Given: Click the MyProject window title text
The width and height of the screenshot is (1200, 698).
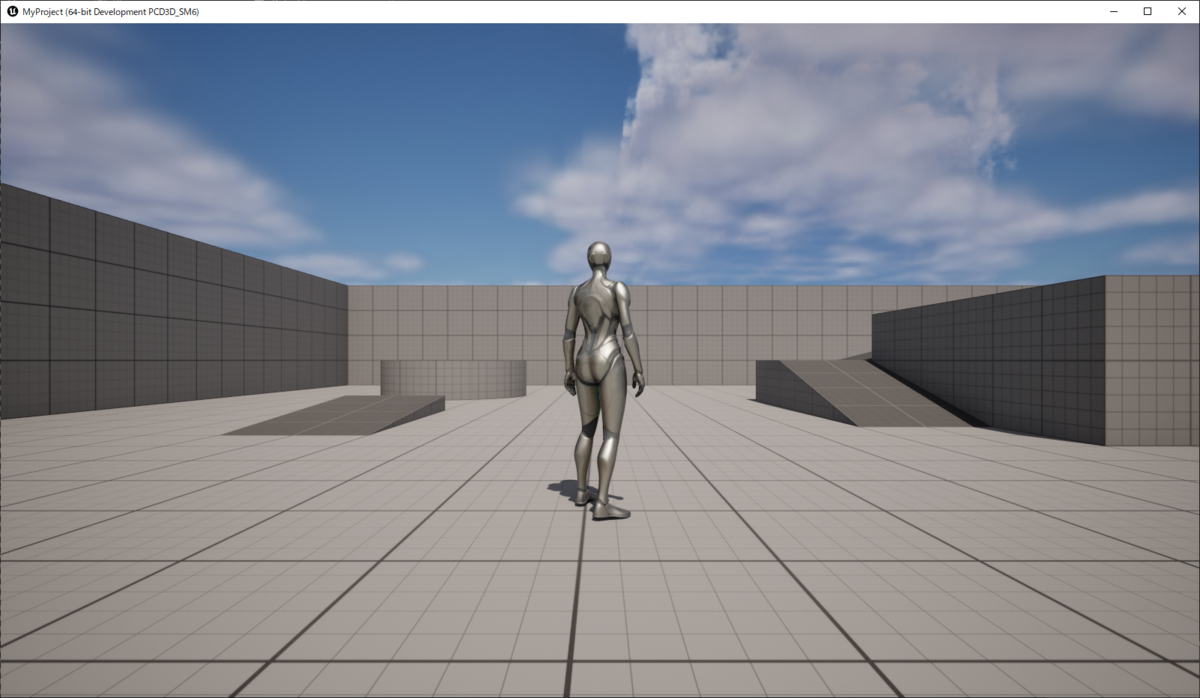Looking at the screenshot, I should (110, 11).
